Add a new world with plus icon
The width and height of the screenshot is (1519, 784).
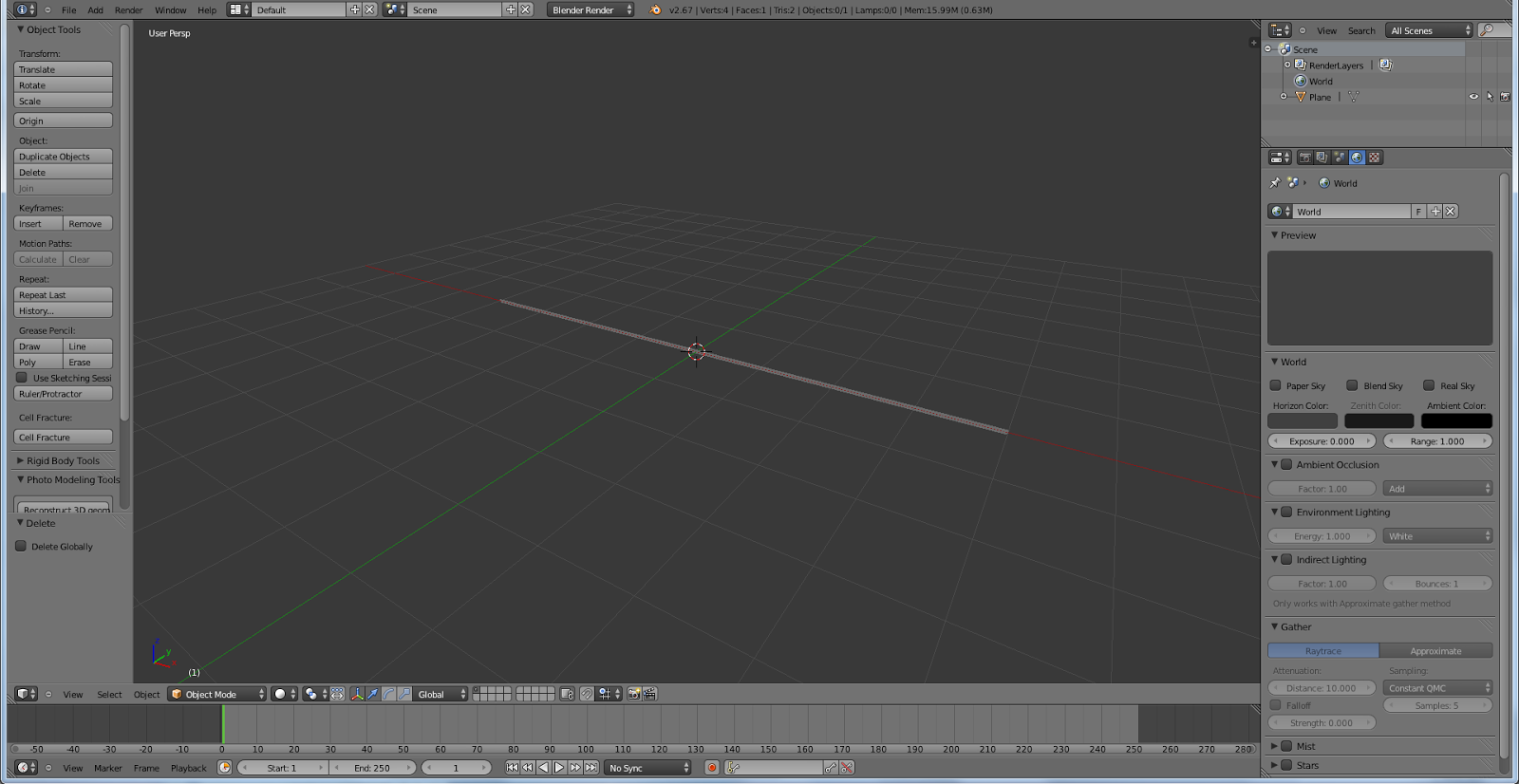coord(1435,212)
